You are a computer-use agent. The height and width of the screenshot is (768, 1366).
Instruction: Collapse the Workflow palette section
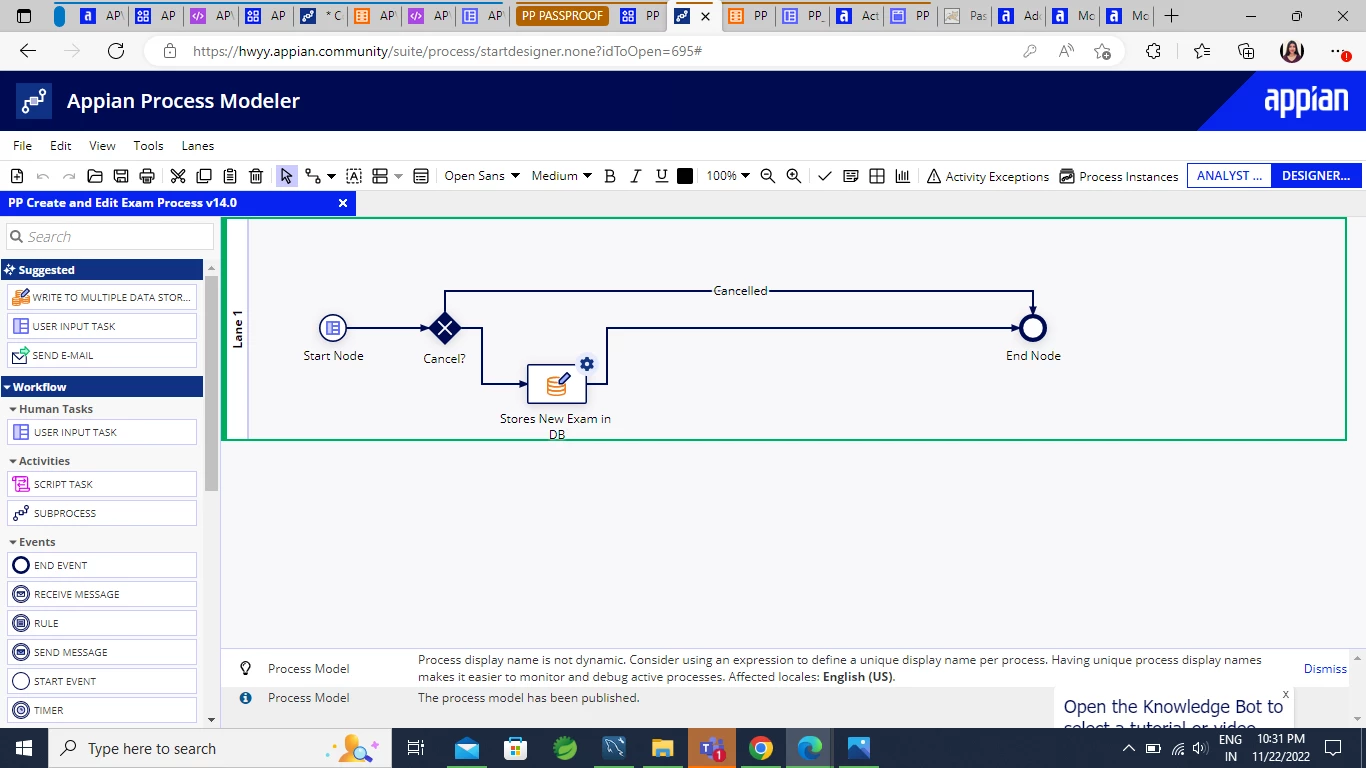click(102, 387)
